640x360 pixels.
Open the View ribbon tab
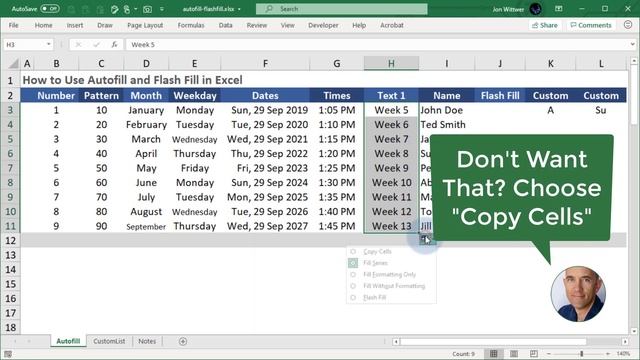(287, 25)
